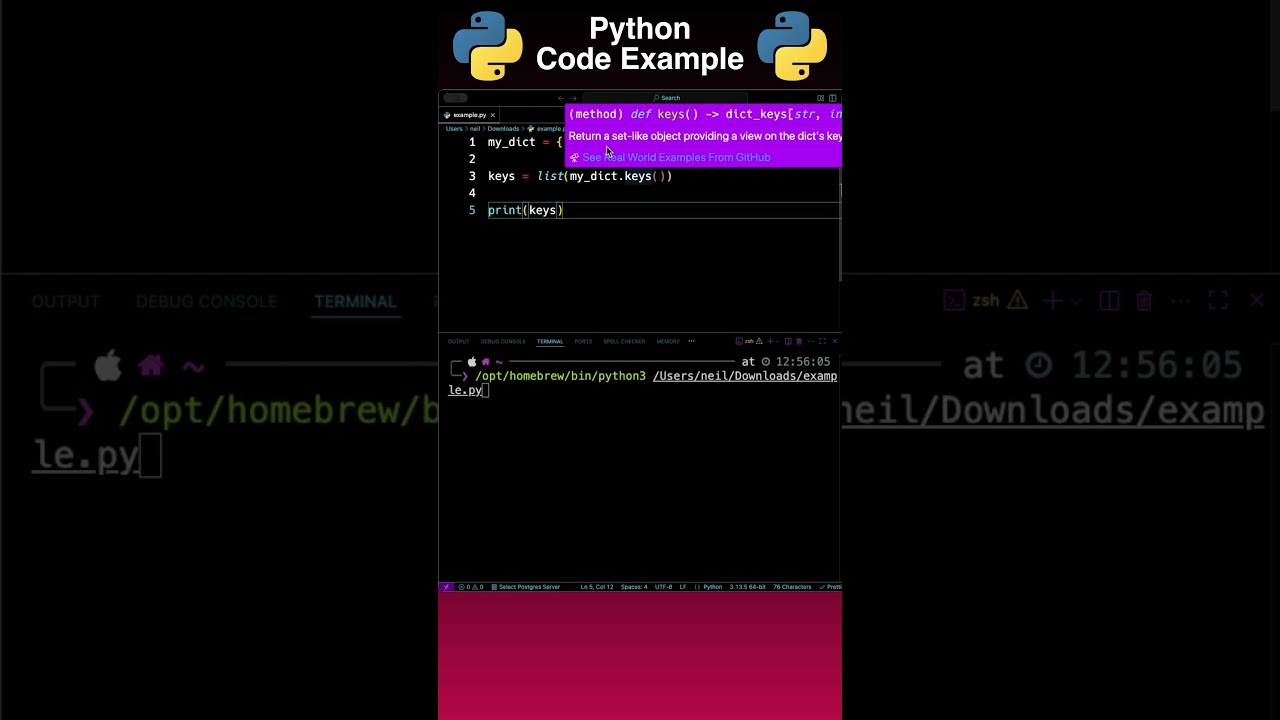Go forward with the right navigation arrow

(x=573, y=98)
